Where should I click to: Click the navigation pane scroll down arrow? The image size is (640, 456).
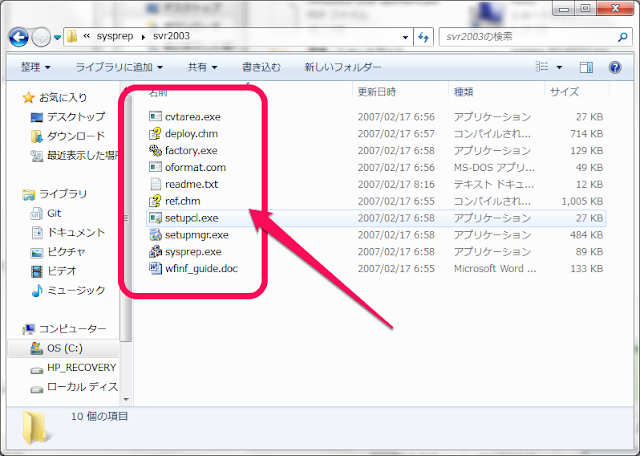coord(126,400)
